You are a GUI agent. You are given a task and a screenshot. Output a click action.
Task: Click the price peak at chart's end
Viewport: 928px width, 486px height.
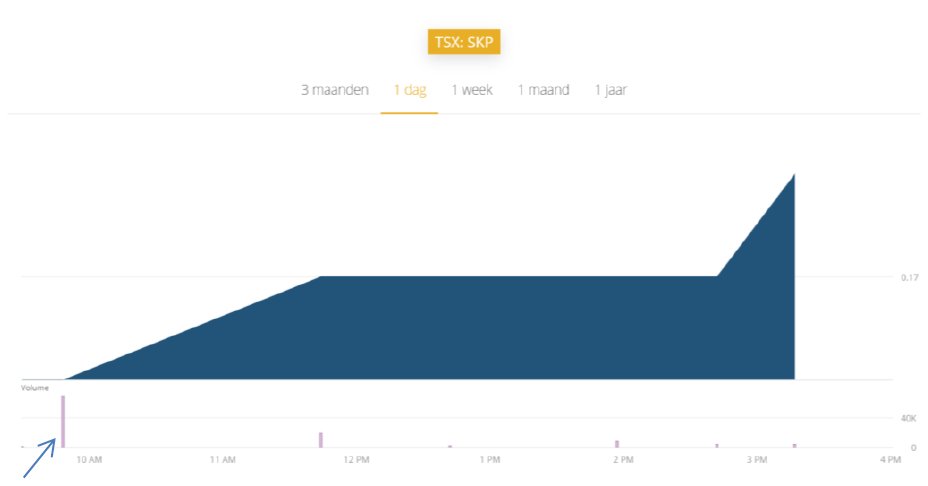[794, 175]
